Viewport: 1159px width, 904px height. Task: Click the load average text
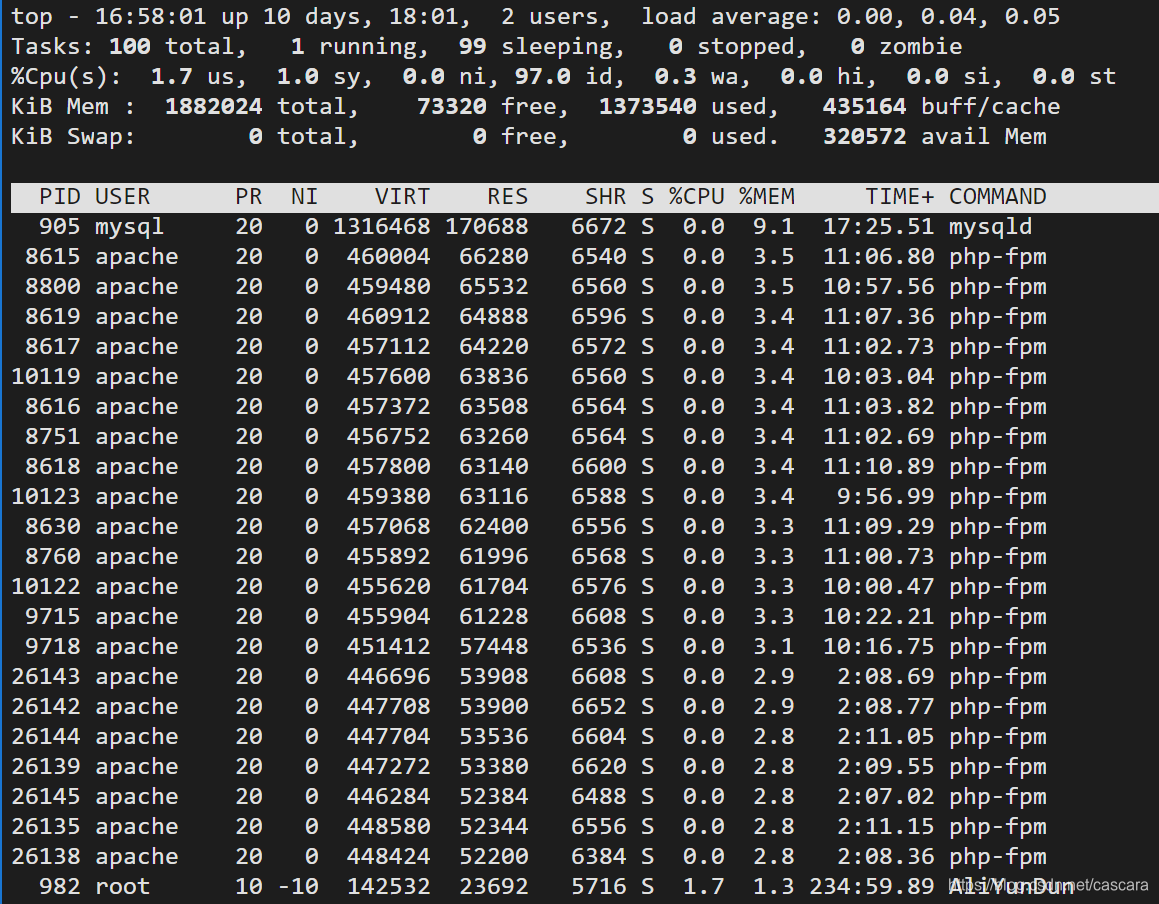point(851,16)
